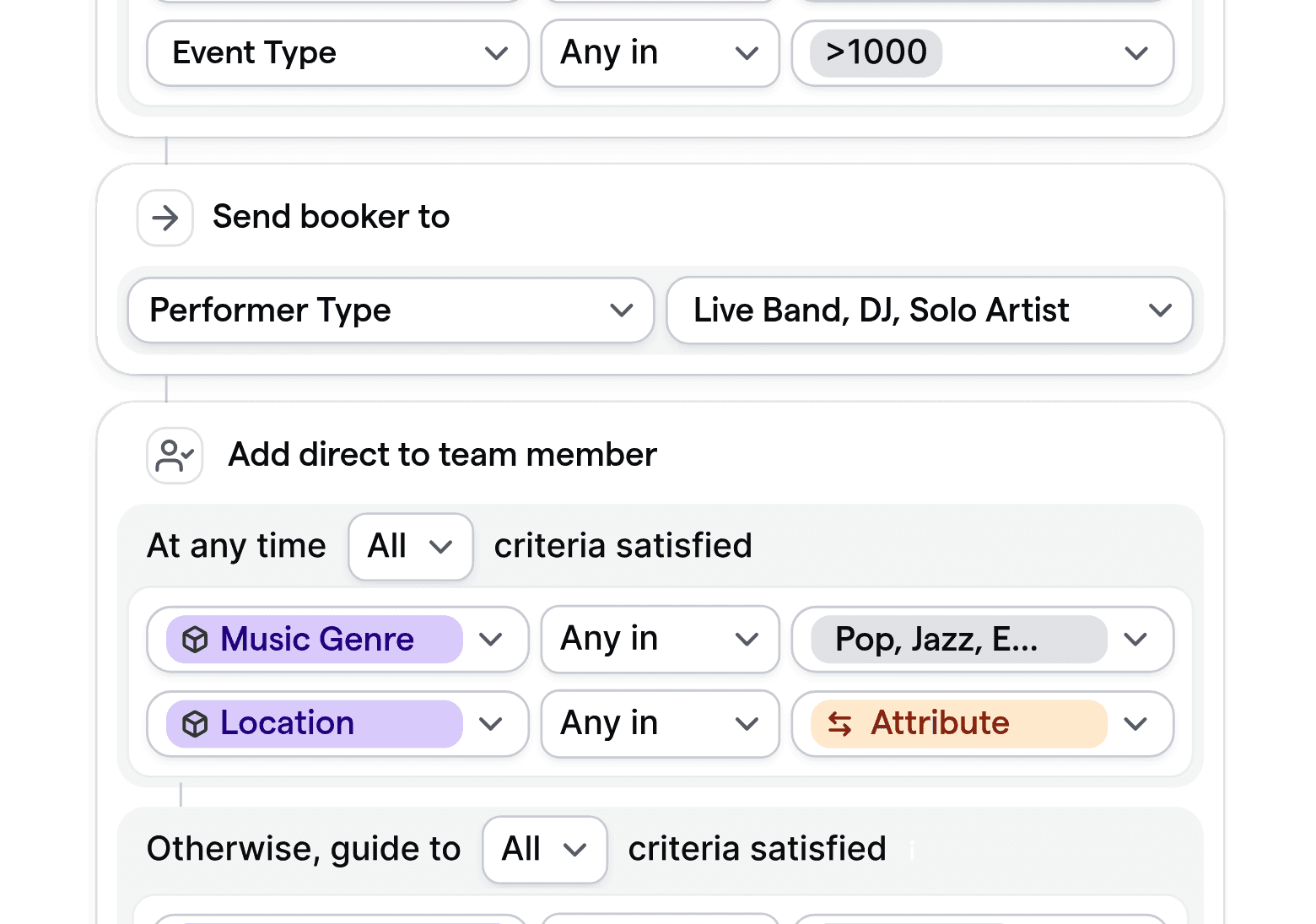Viewport: 1316px width, 924px height.
Task: Select the Music Genre chip
Action: 316,640
